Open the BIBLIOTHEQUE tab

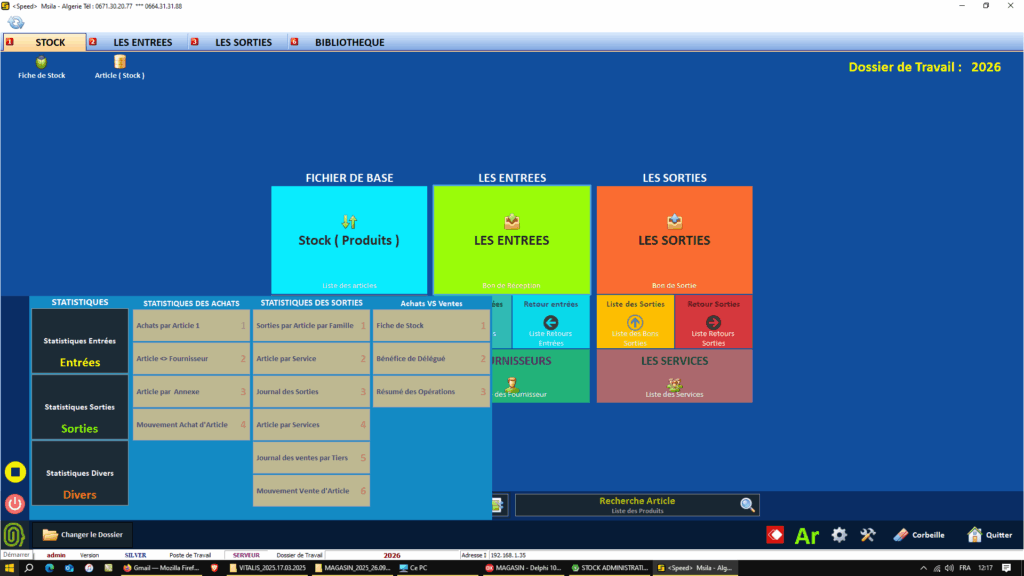click(x=349, y=42)
